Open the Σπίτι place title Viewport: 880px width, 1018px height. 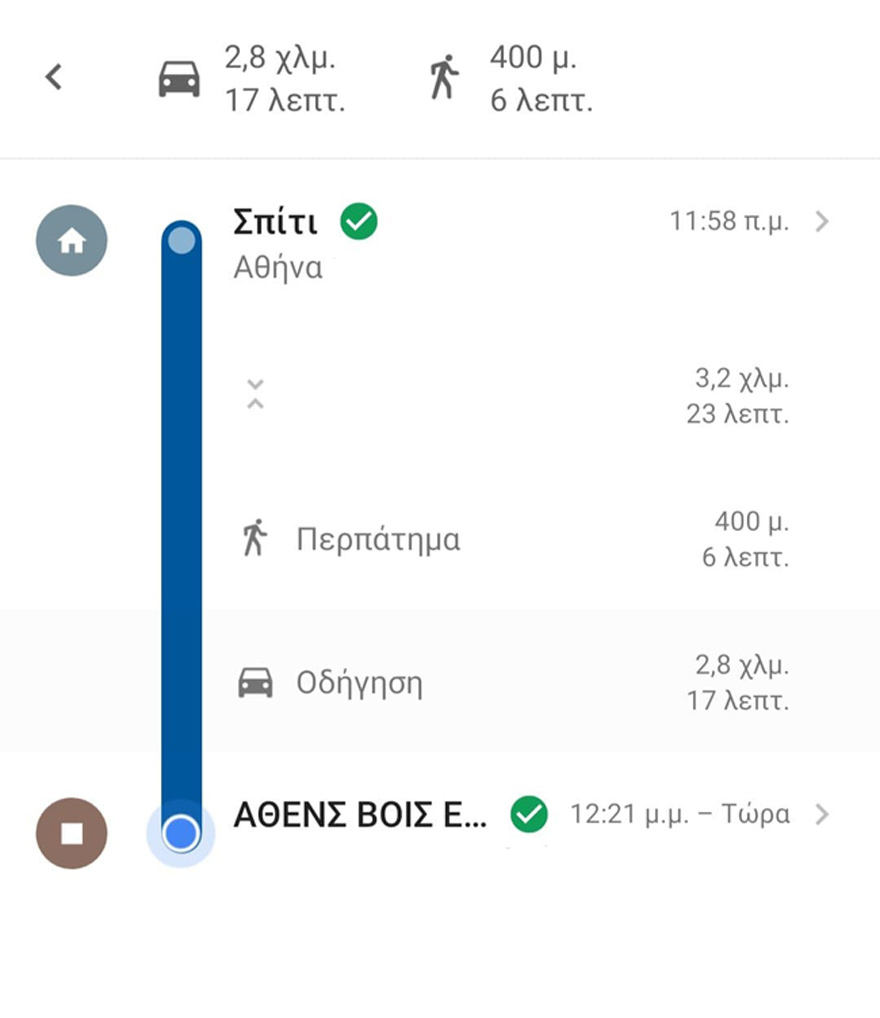coord(275,222)
